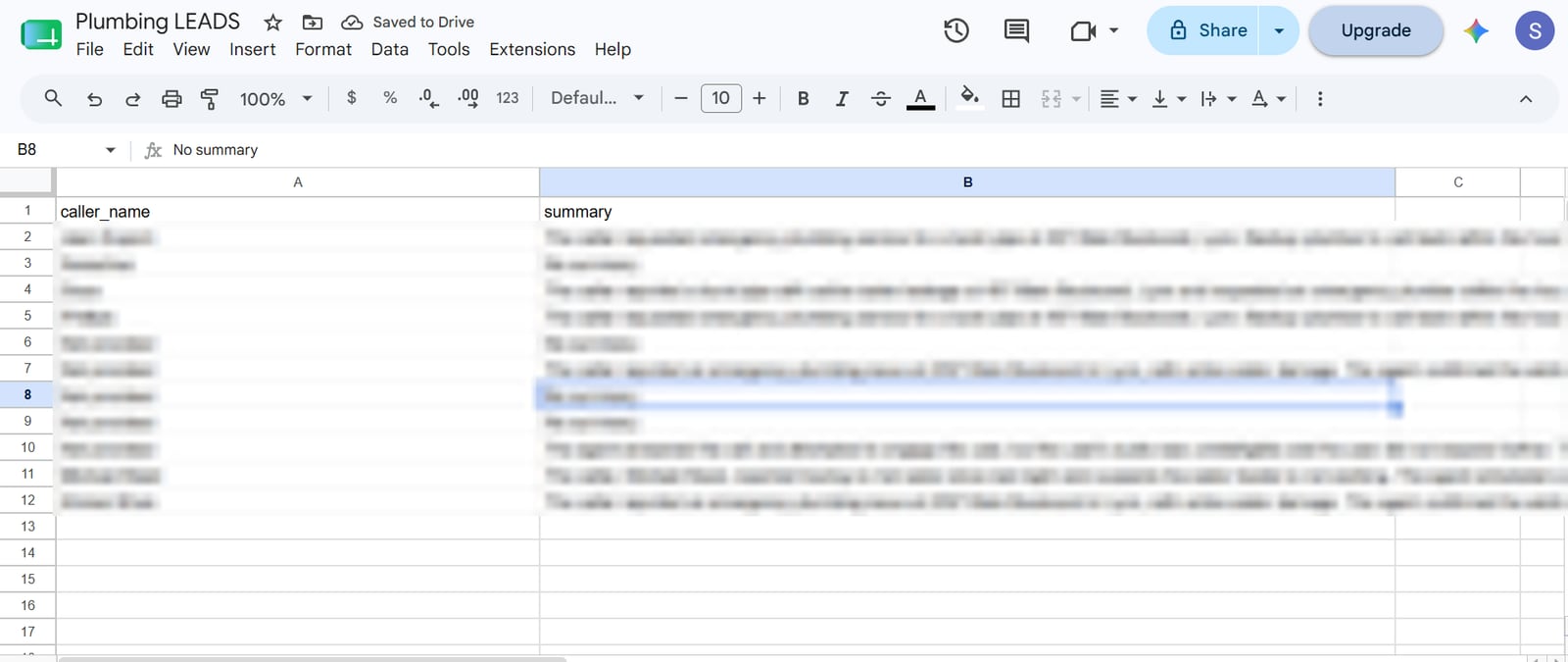This screenshot has width=1568, height=662.
Task: Print the spreadsheet
Action: click(171, 98)
